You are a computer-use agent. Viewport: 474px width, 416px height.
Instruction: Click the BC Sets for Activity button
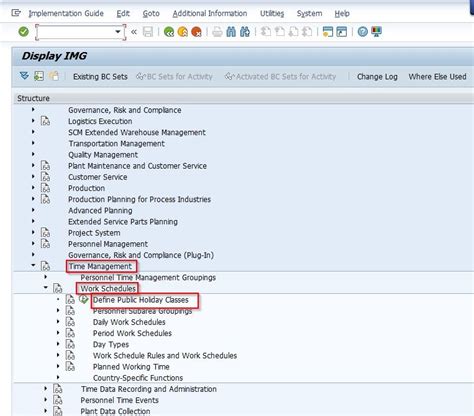point(174,77)
